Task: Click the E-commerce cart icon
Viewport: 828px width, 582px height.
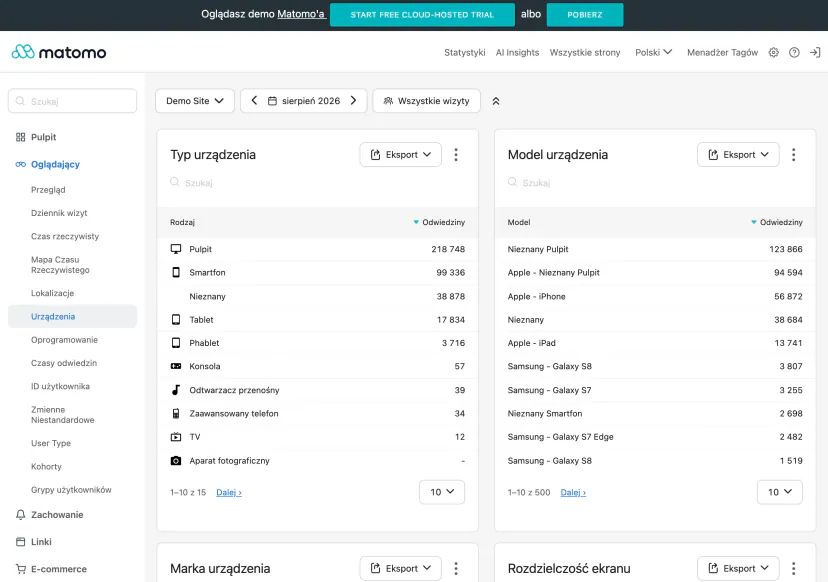Action: tap(21, 569)
